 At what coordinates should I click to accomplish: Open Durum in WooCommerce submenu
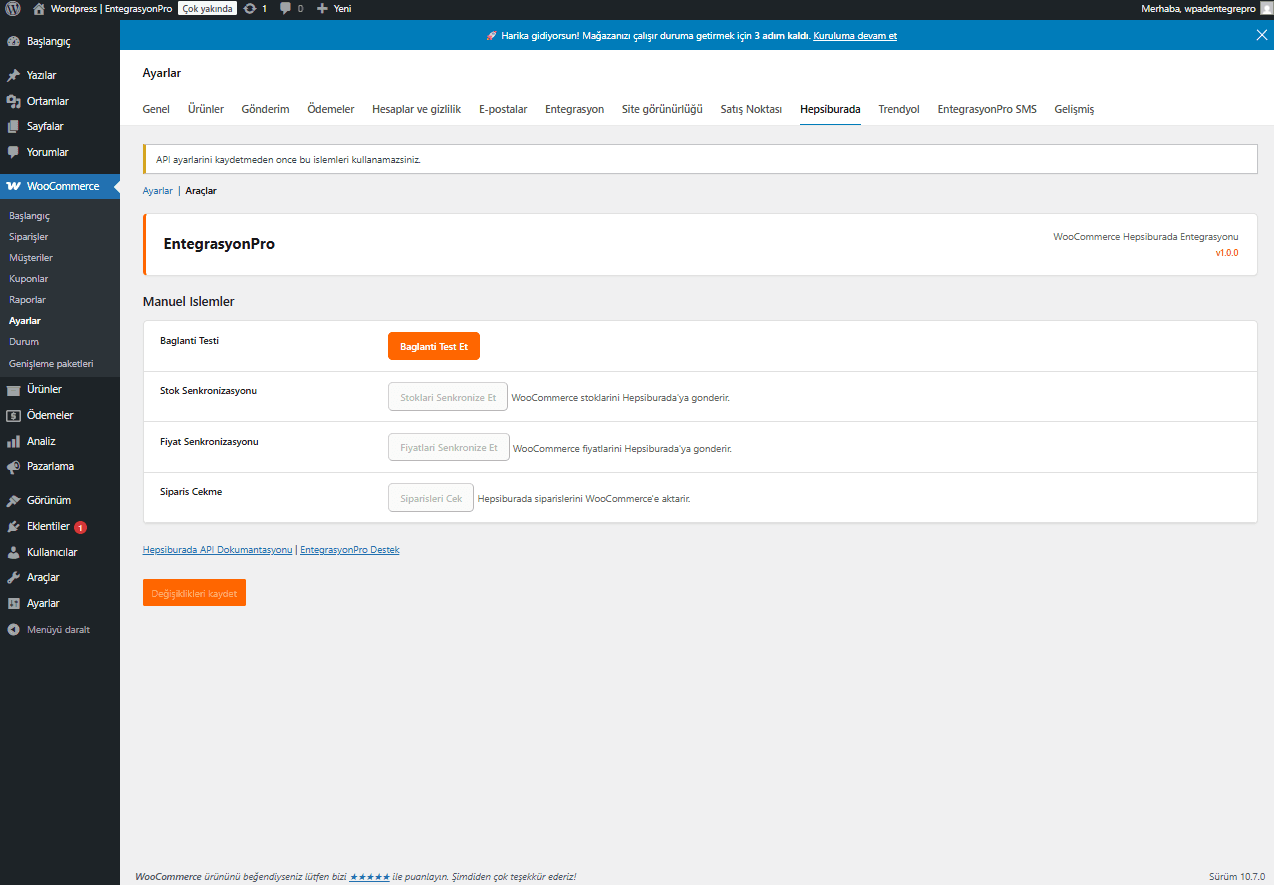tap(23, 342)
